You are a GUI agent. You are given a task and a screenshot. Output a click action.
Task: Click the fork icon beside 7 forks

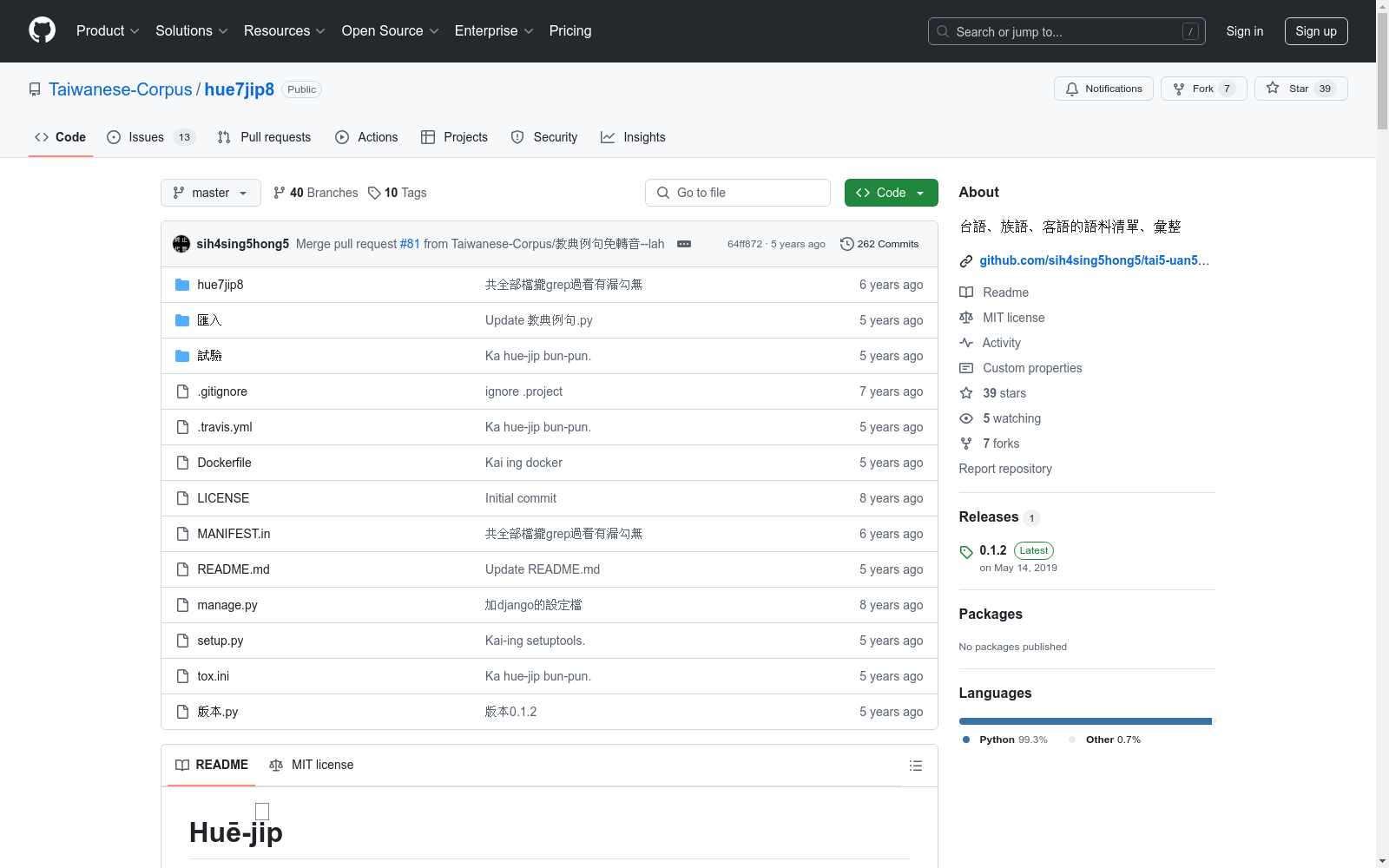(966, 444)
